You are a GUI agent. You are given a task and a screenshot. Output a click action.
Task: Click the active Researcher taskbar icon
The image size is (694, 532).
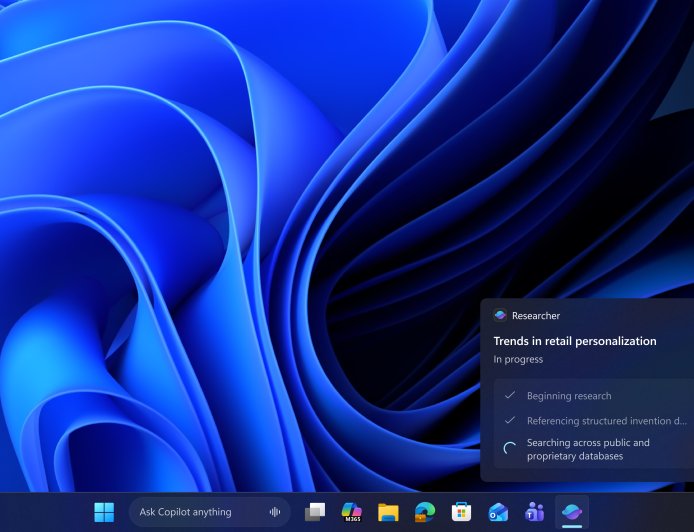(572, 512)
